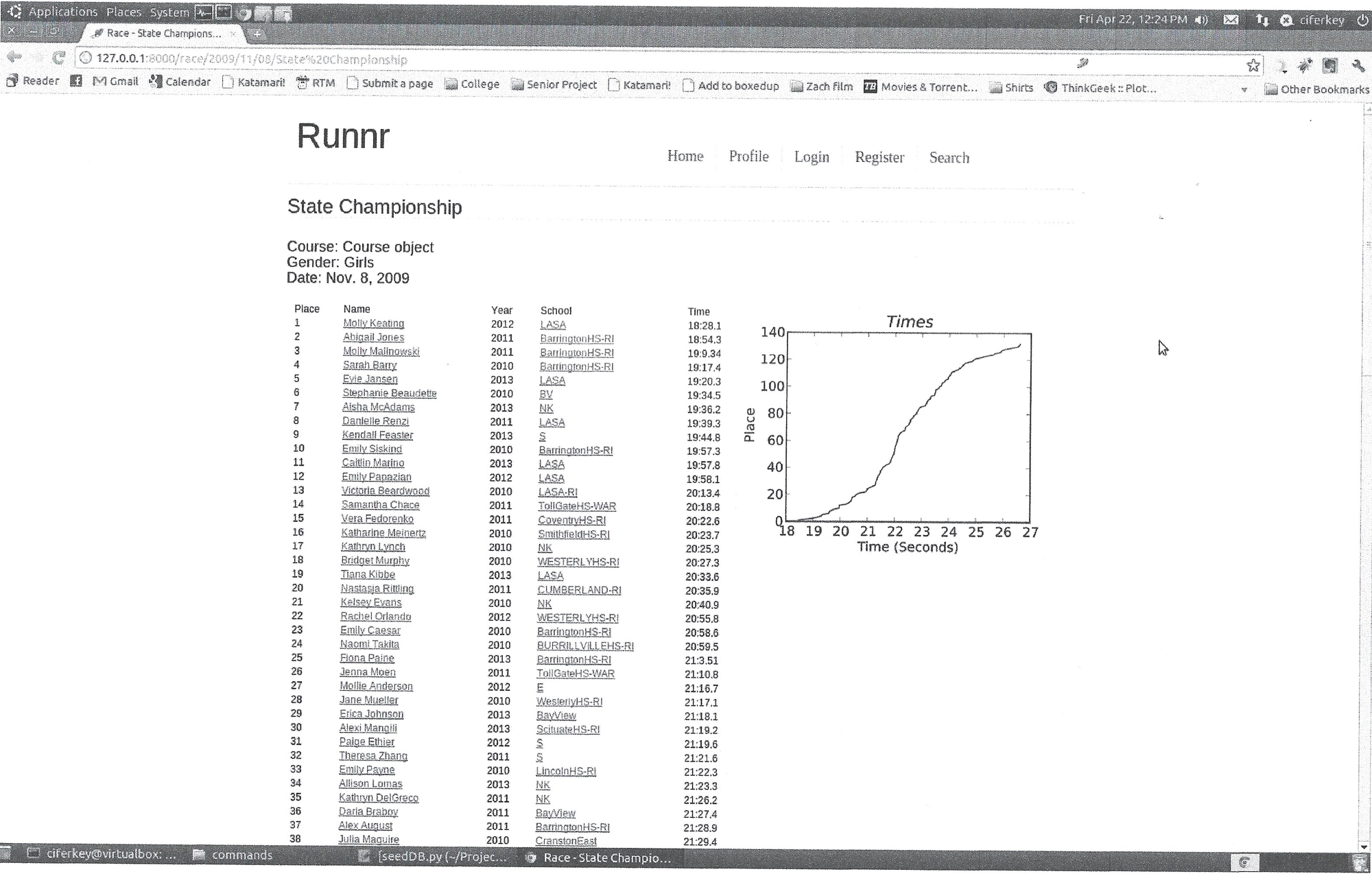Open the TollGateHS-WAR school link for Samantha Chace

[x=577, y=506]
